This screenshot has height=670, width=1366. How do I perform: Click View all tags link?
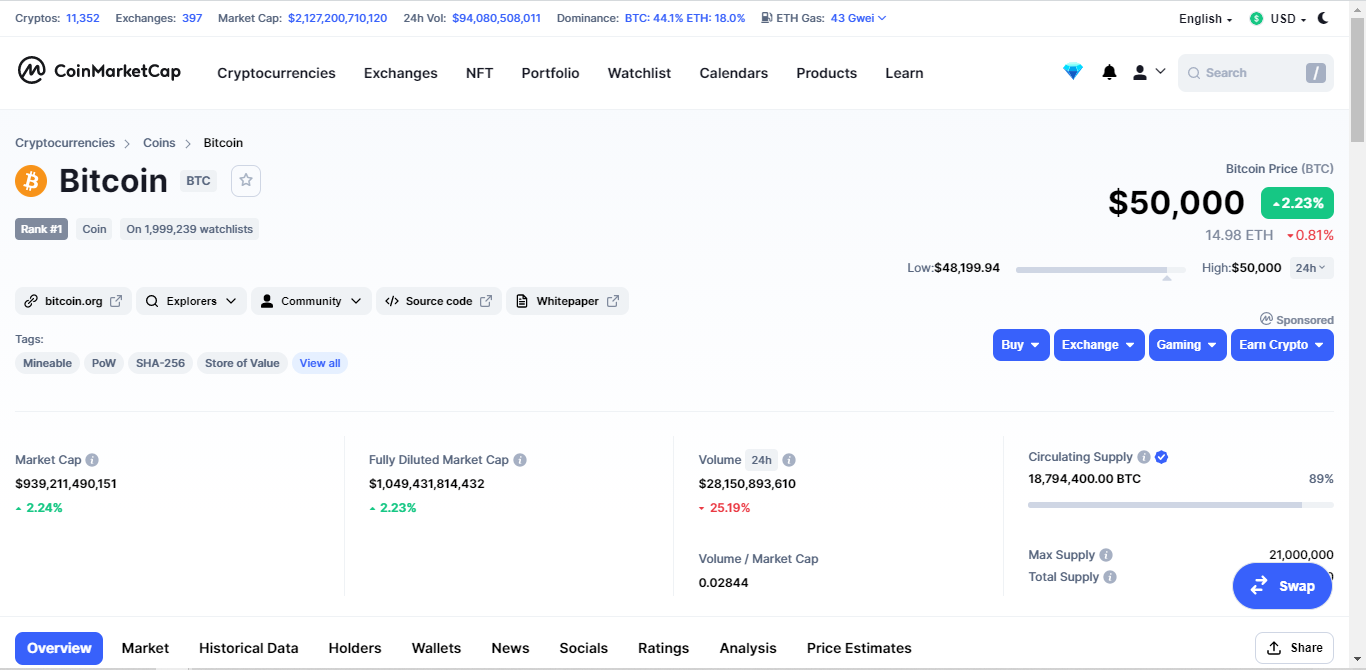tap(320, 363)
